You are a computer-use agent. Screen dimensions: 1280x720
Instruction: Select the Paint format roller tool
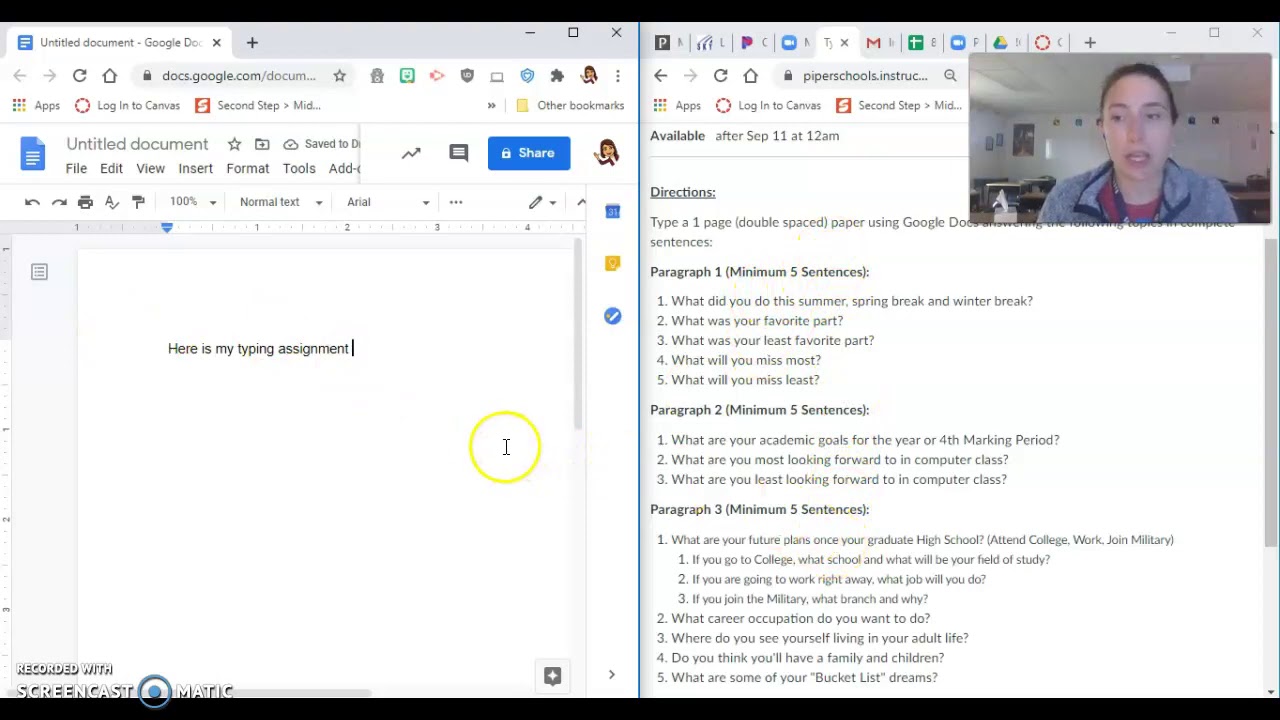(x=138, y=202)
